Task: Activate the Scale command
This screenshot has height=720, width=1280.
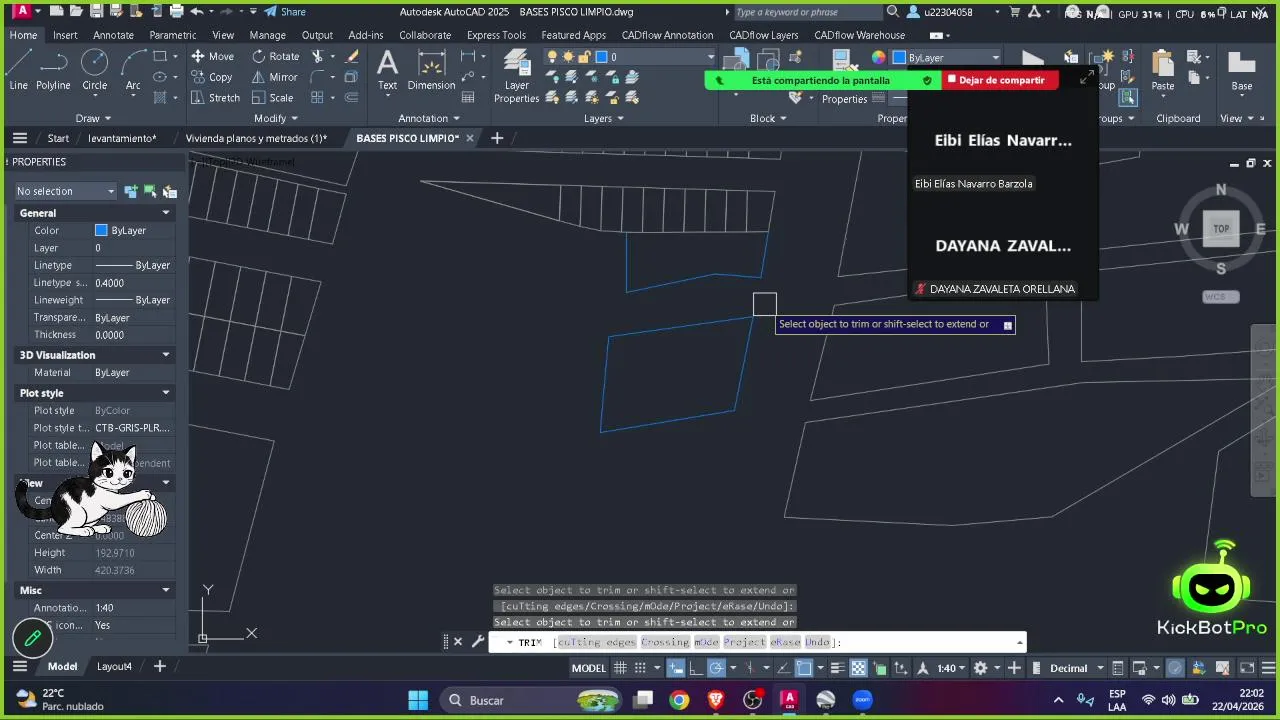Action: [x=272, y=98]
